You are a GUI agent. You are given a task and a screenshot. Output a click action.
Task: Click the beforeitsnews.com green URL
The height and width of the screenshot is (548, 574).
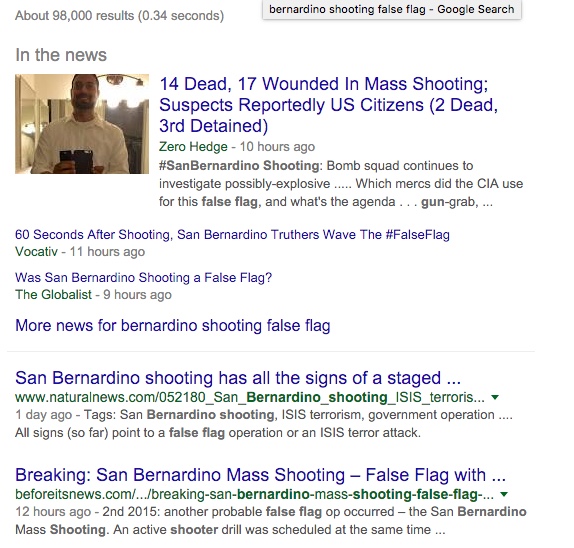pos(254,494)
